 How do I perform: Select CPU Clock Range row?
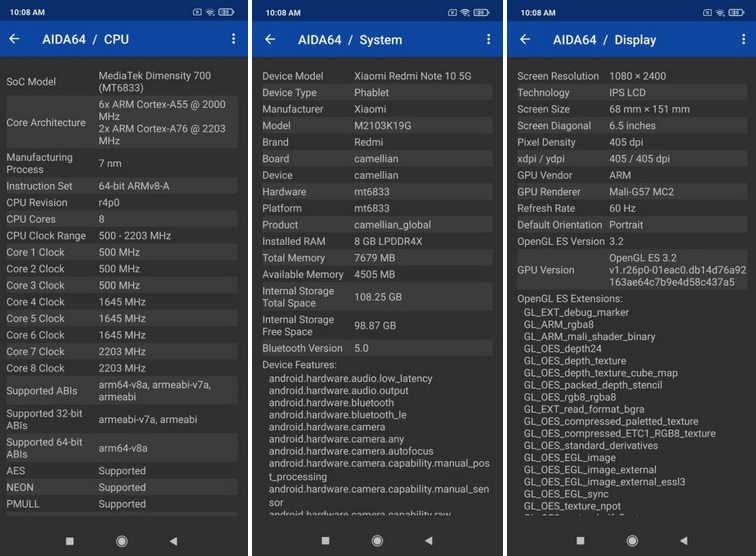tap(122, 236)
